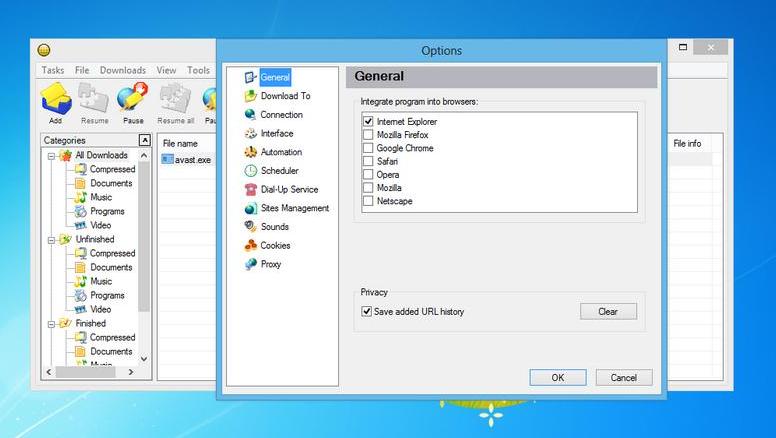Open the Downloads menu
The height and width of the screenshot is (438, 776).
click(x=123, y=70)
